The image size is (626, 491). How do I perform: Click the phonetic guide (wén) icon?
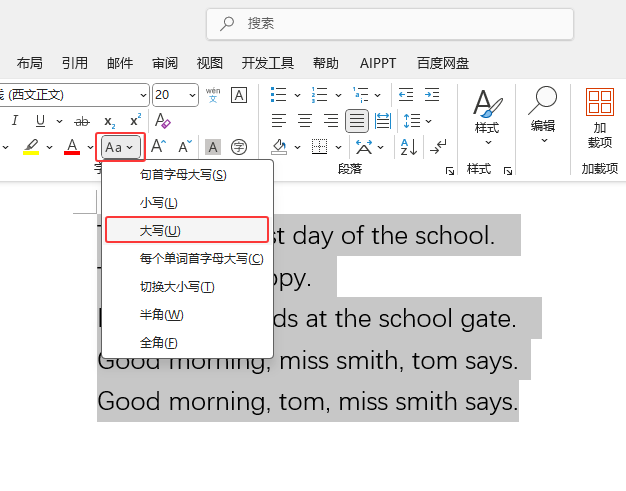[213, 95]
